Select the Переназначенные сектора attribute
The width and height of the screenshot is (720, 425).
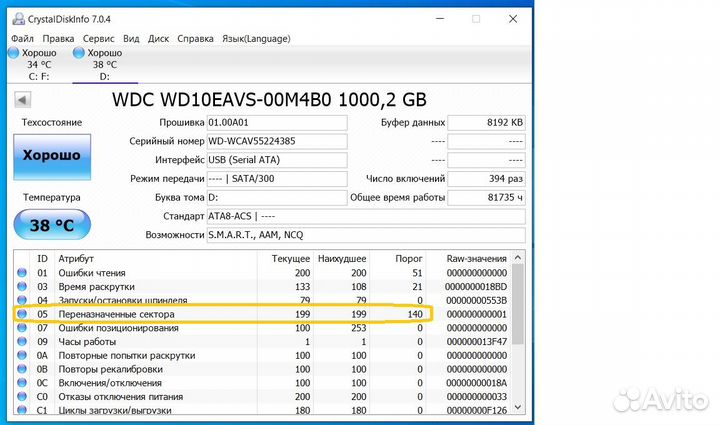click(x=116, y=314)
